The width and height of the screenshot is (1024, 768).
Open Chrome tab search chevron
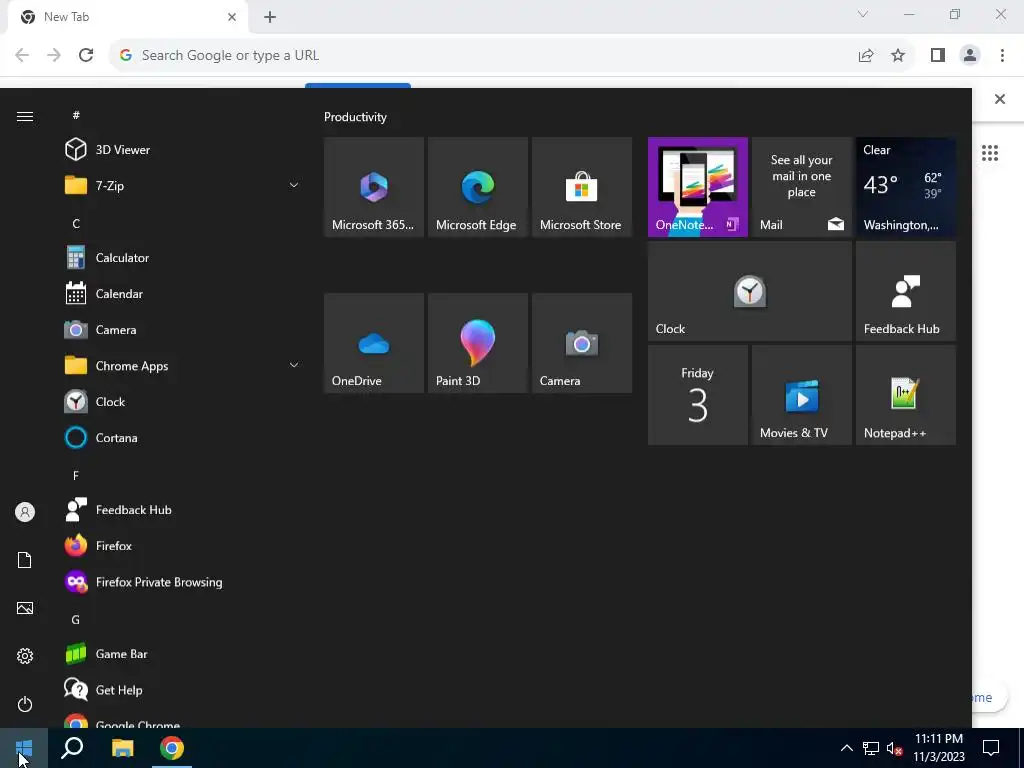[863, 14]
